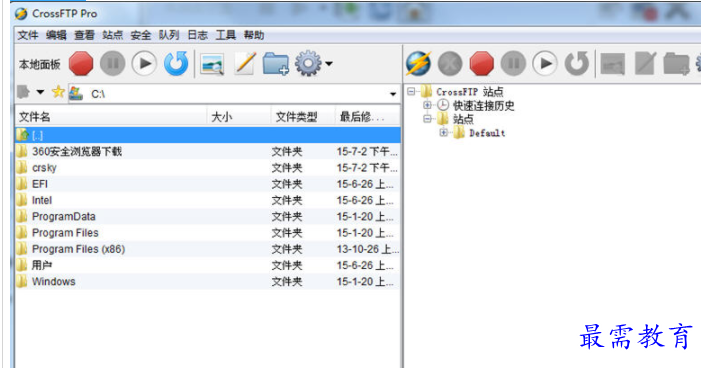Select the crsky folder
The image size is (701, 368).
click(208, 168)
